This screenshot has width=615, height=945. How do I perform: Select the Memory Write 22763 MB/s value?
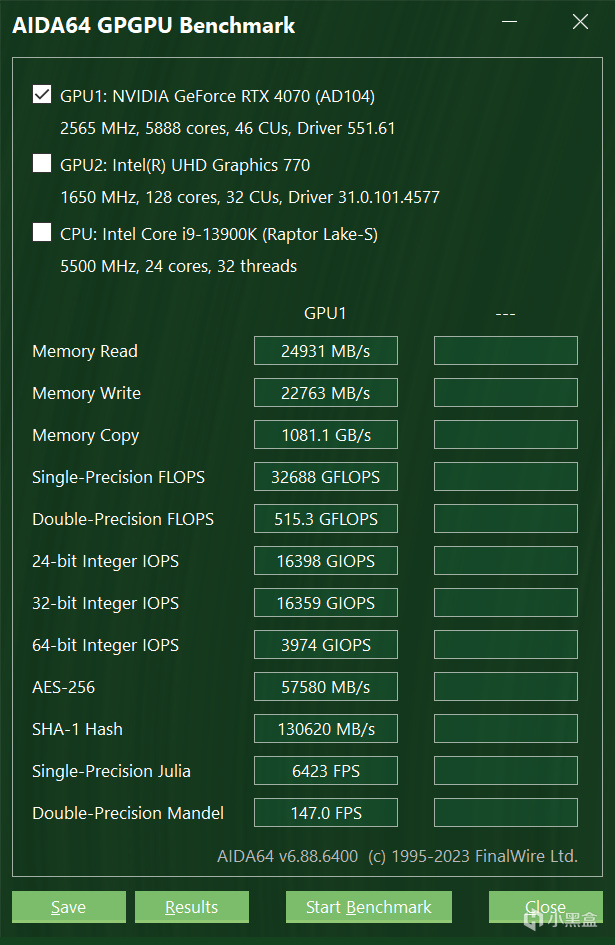pos(325,393)
